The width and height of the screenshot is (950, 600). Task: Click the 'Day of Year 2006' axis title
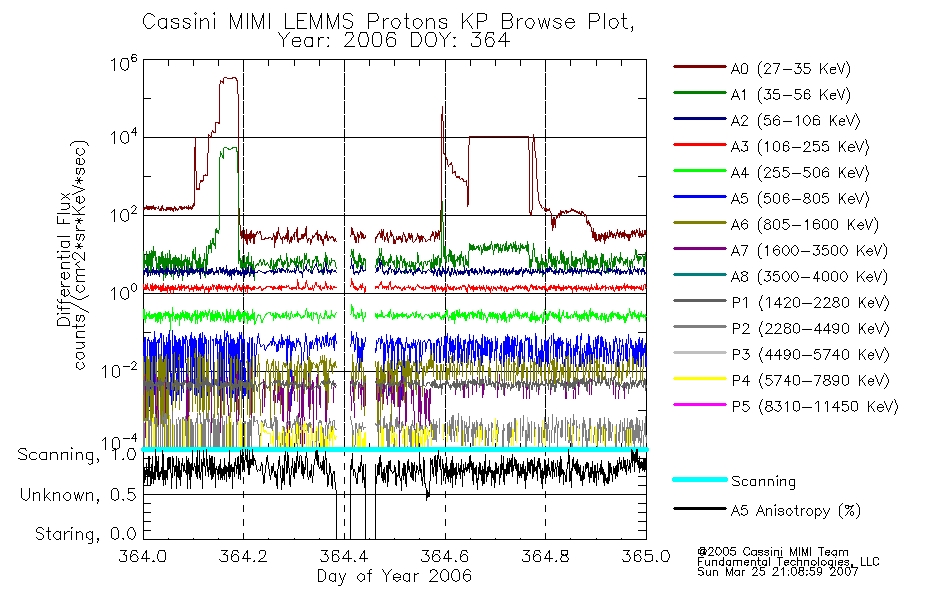(394, 576)
